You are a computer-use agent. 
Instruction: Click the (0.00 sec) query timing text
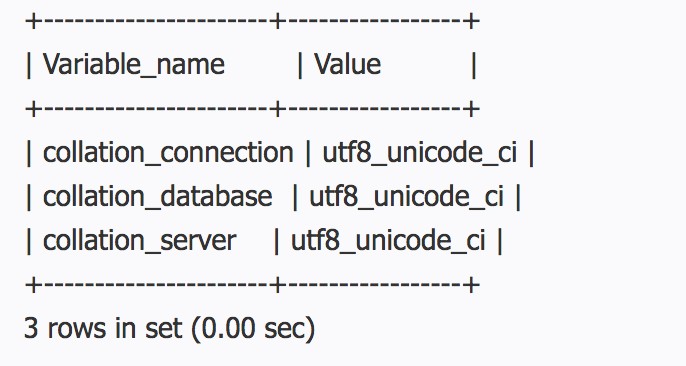253,328
